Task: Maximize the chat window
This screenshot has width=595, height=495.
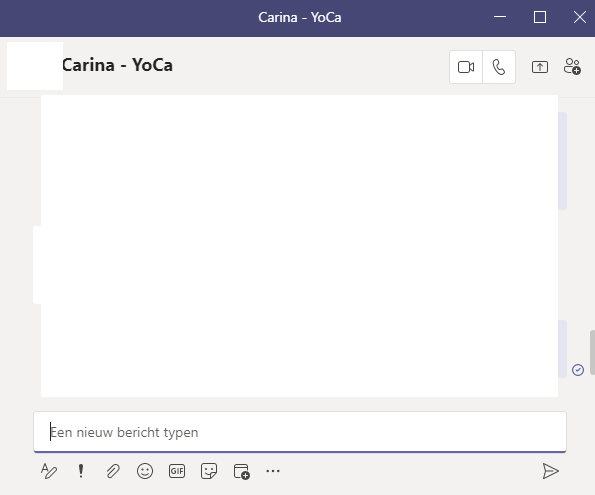Action: click(x=540, y=17)
